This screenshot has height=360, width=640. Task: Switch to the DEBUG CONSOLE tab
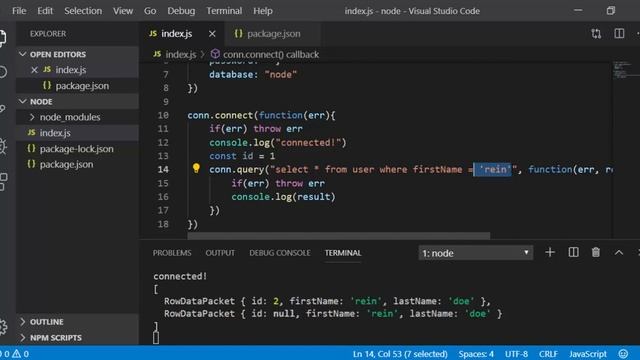(x=280, y=253)
